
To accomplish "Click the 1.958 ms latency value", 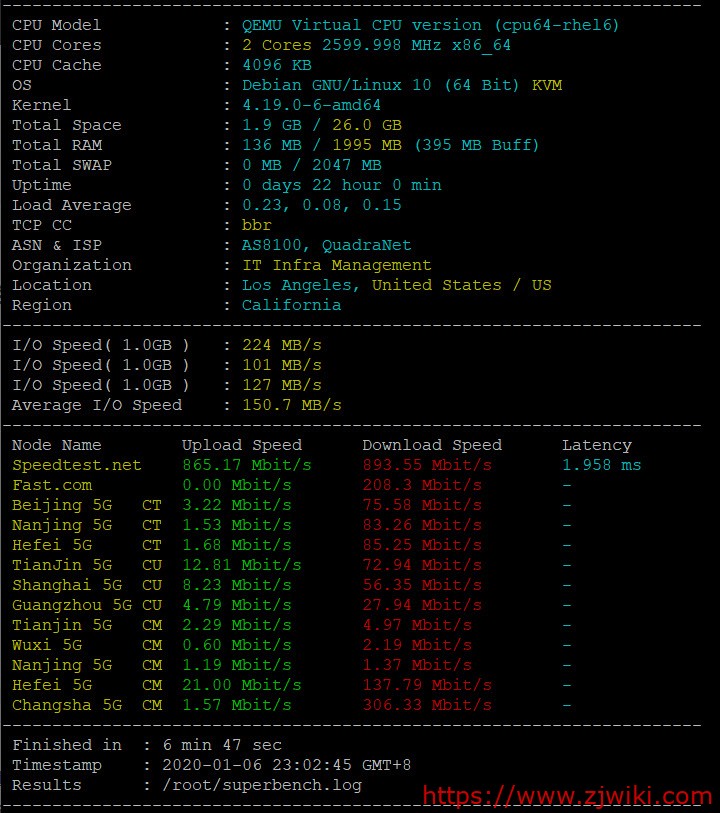I will click(x=601, y=465).
